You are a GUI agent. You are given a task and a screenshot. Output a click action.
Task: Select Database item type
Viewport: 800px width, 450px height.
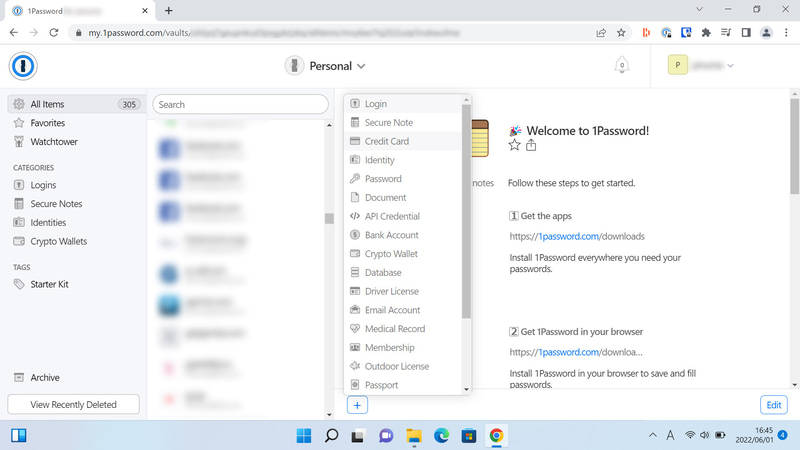[x=403, y=272]
